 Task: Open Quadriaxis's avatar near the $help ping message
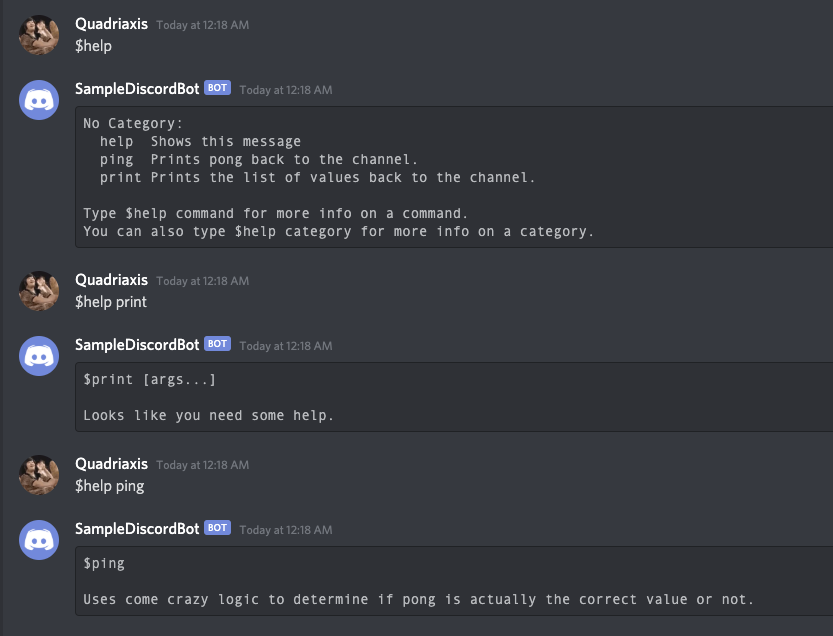[x=38, y=474]
